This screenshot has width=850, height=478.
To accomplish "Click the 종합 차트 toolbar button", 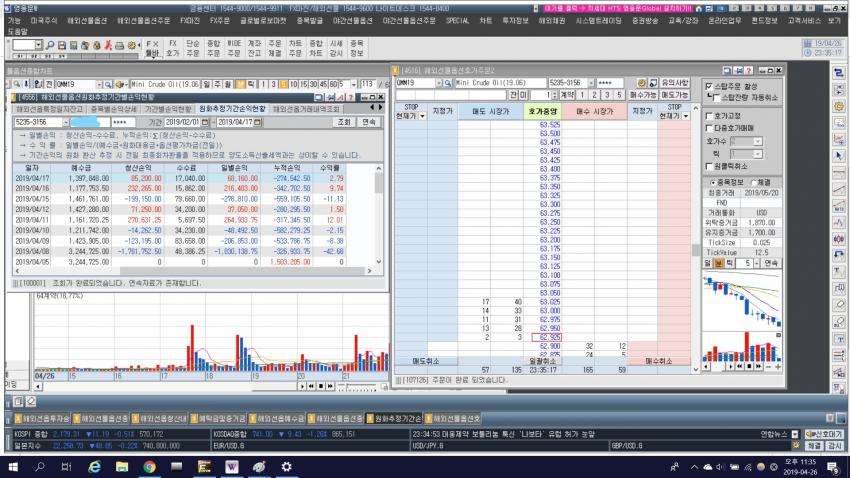I will click(315, 48).
